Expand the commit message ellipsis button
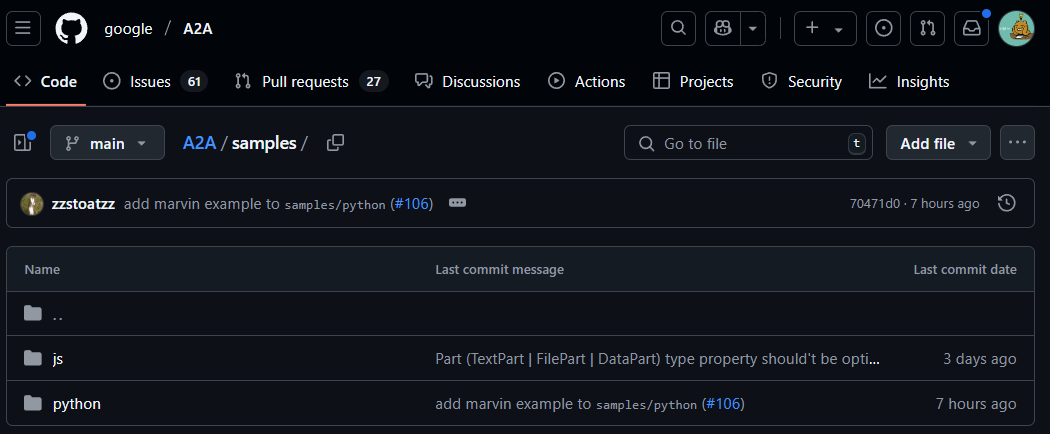 click(457, 203)
